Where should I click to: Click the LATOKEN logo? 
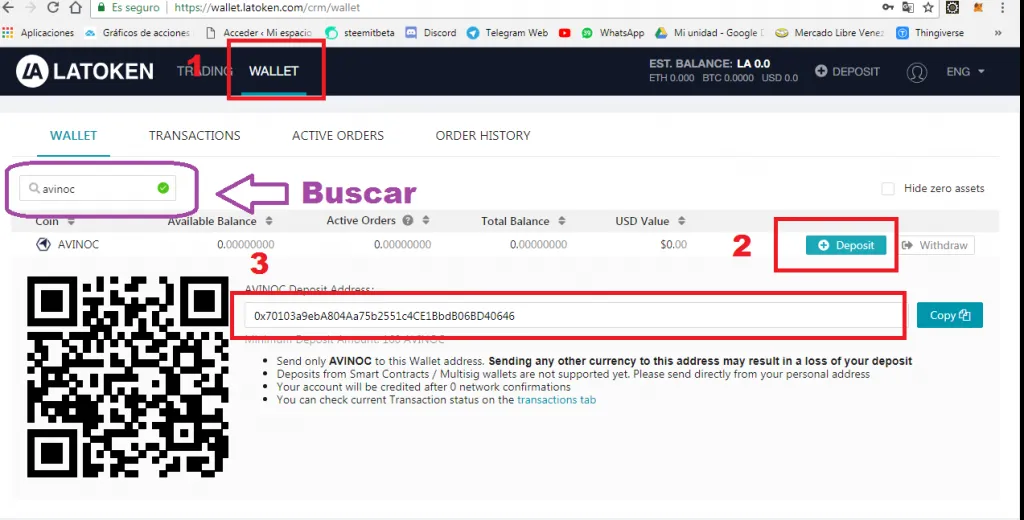(x=85, y=71)
